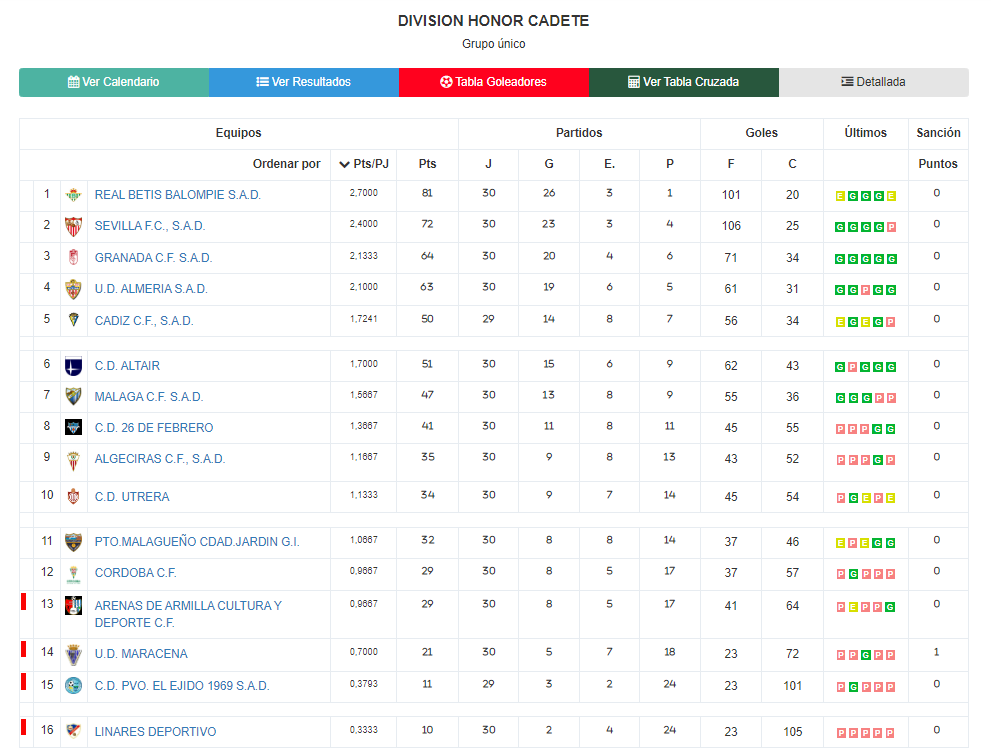The image size is (991, 752).
Task: Click the Goles column group header
Action: (x=761, y=133)
